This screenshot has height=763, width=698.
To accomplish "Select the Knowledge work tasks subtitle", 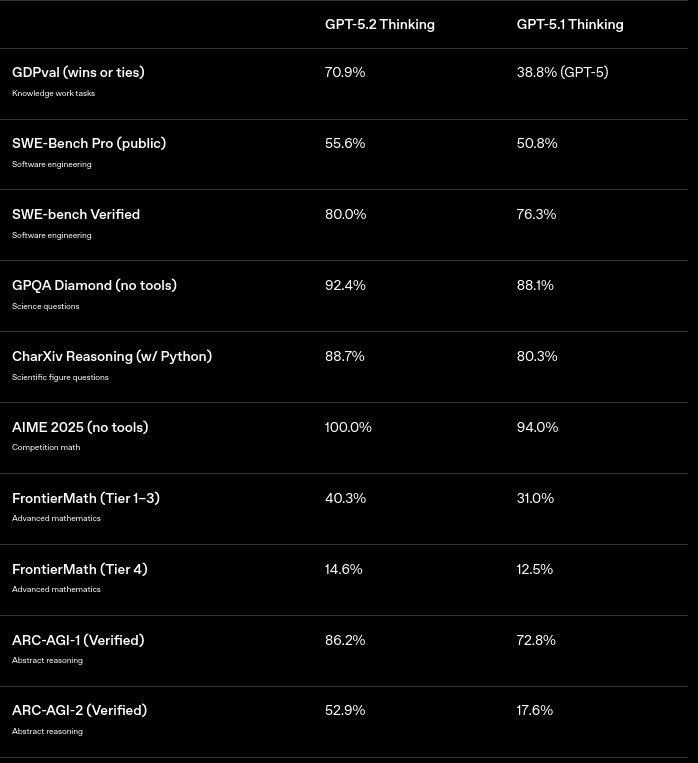I will (54, 93).
